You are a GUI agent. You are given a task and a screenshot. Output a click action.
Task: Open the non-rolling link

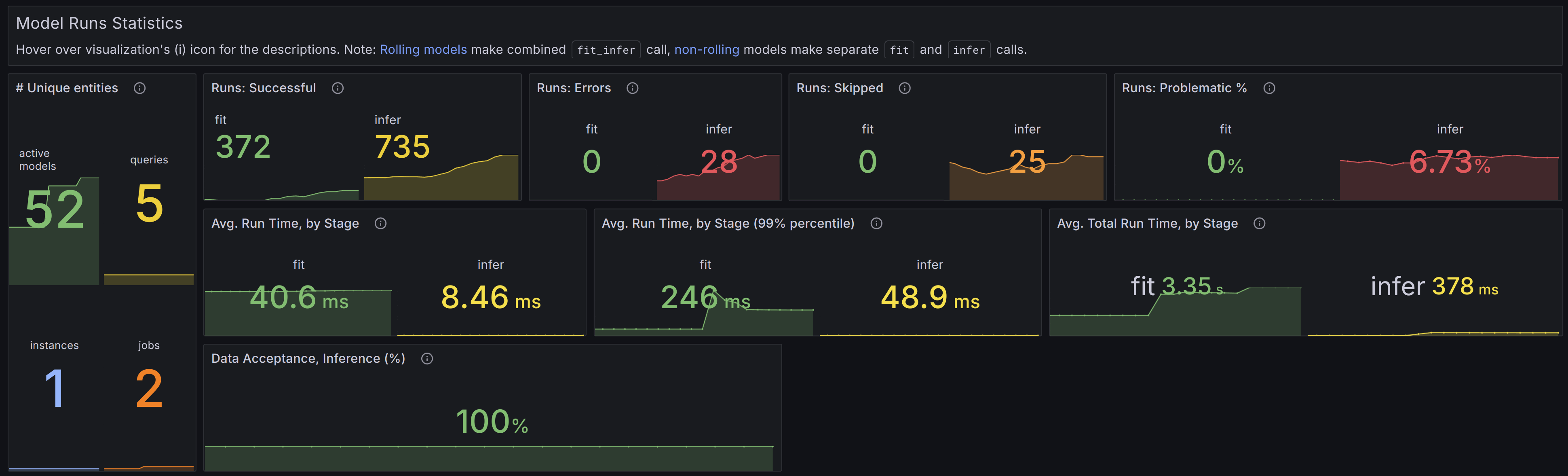pos(706,50)
